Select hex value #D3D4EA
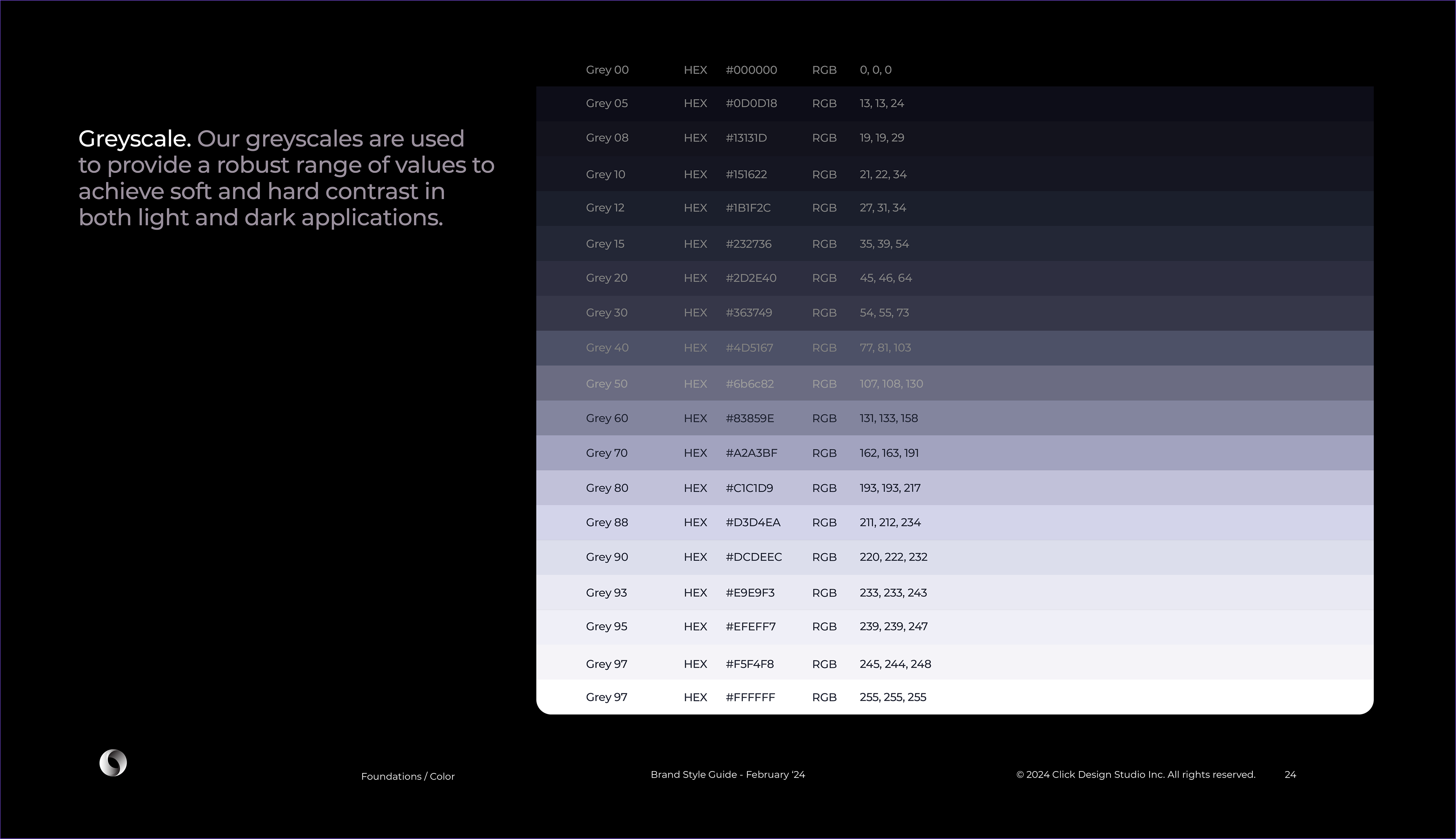 coord(753,523)
